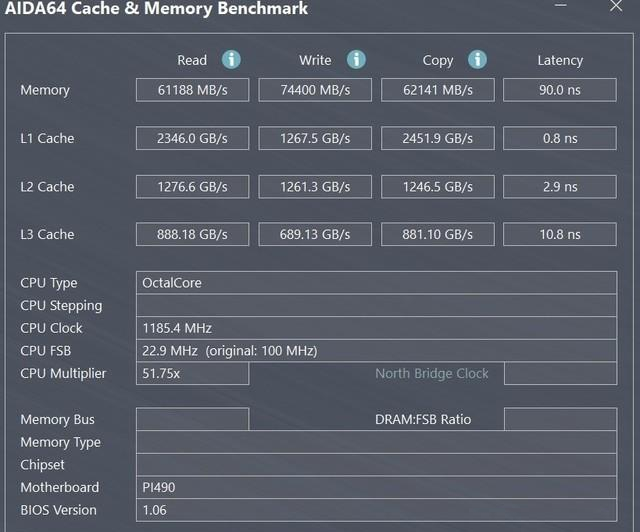Viewport: 640px width, 532px height.
Task: Click the empty North Bridge Clock field
Action: 560,373
